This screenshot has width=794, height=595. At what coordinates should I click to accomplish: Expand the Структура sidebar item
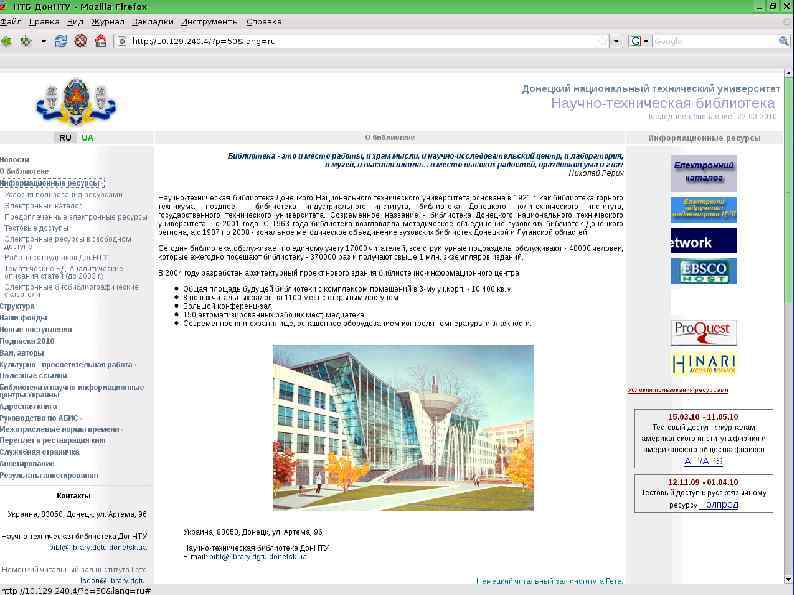pos(17,306)
